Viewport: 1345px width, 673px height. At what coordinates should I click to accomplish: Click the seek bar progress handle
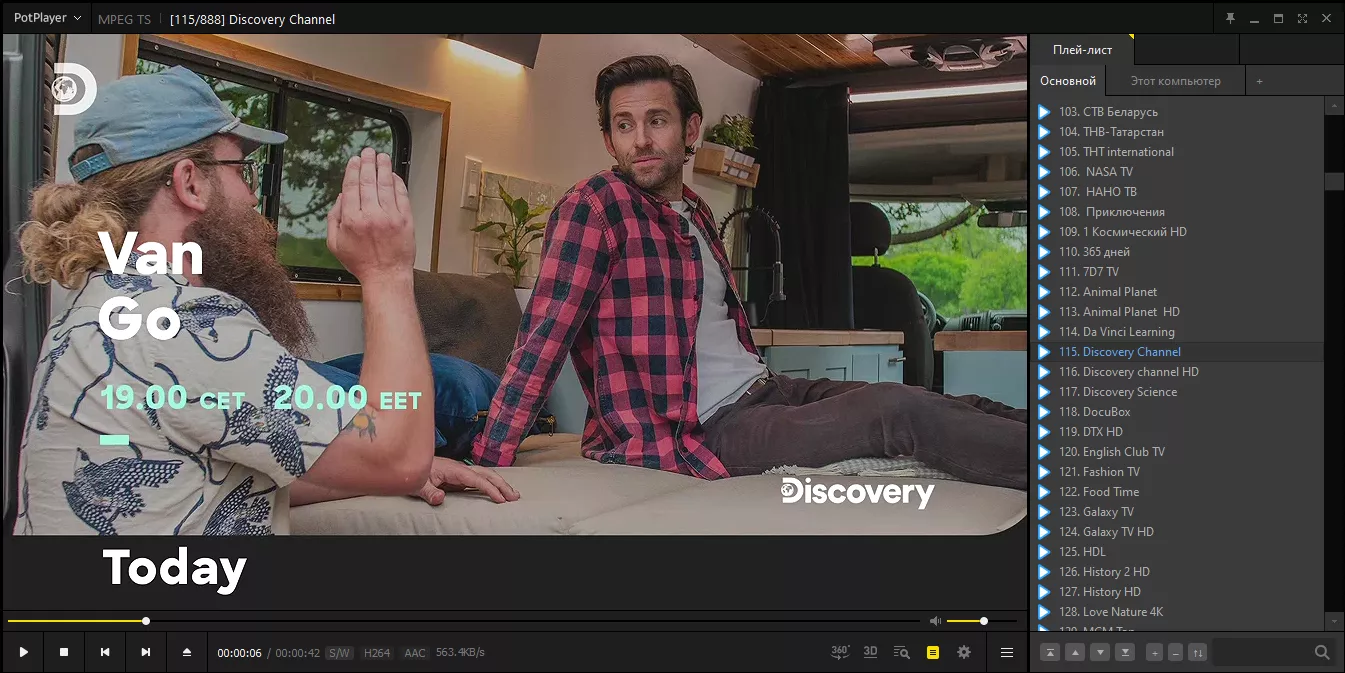coord(146,621)
